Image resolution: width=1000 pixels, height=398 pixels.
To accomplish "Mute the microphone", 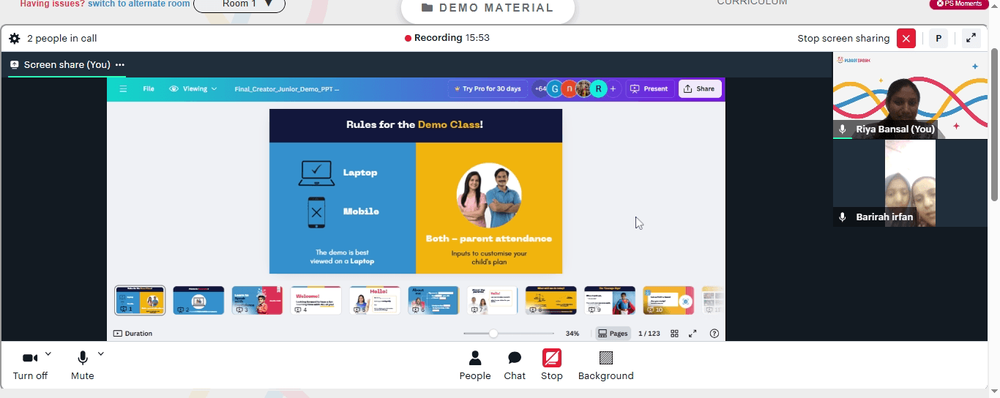I will (x=82, y=365).
